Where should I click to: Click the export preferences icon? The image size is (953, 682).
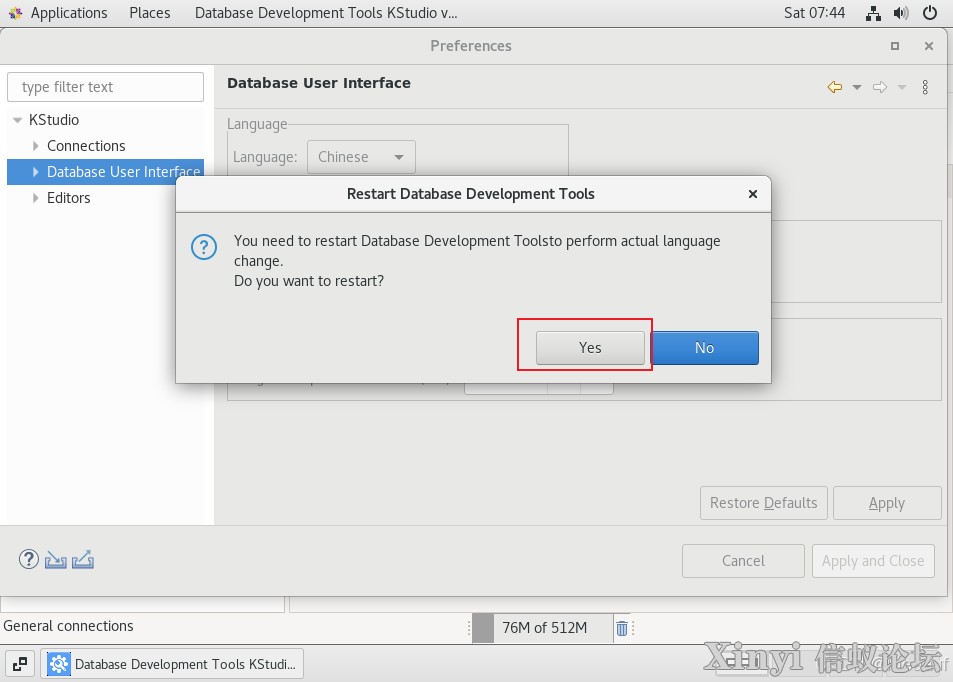[x=83, y=559]
